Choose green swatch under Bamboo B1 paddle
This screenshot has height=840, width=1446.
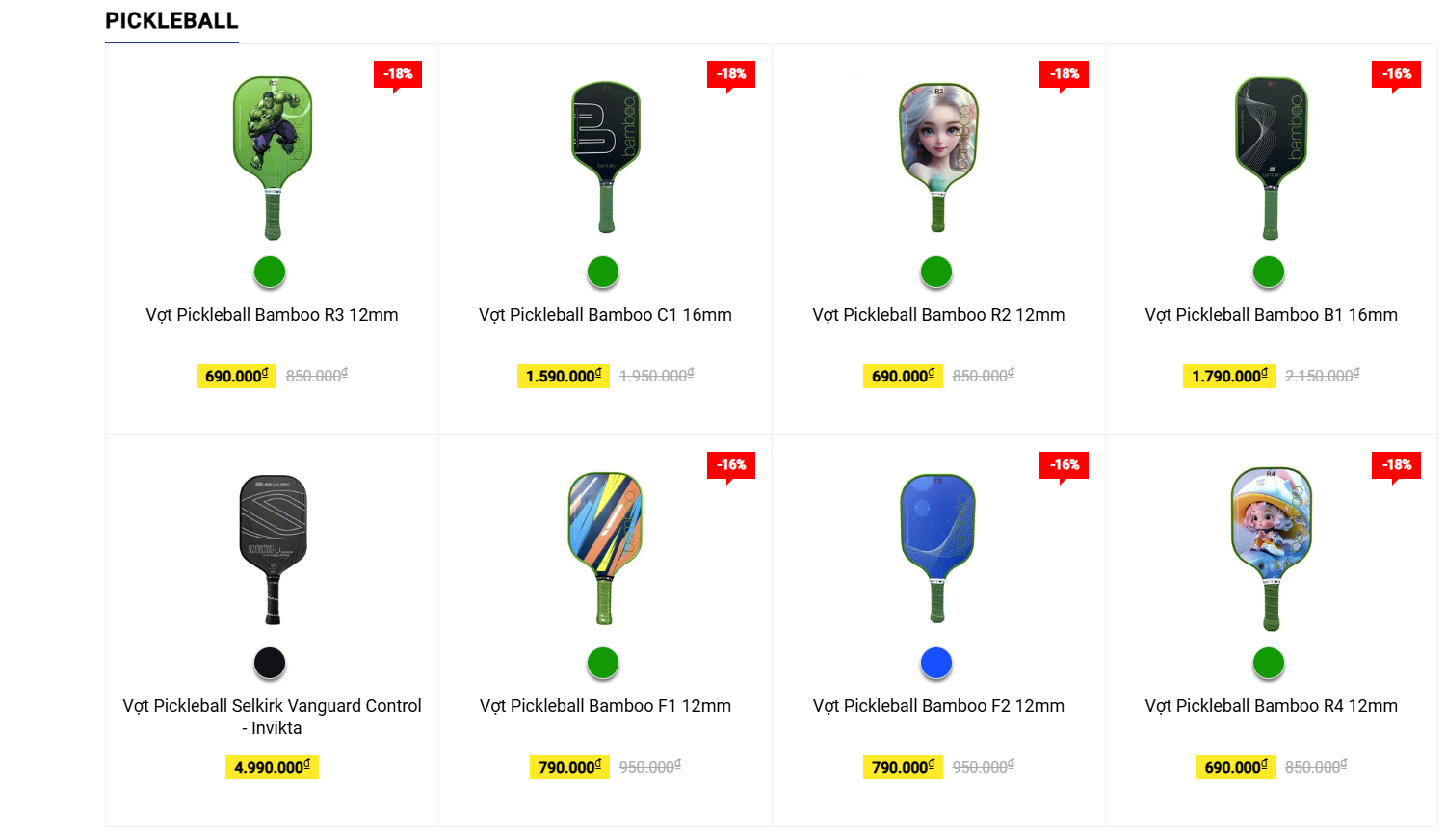[1269, 273]
